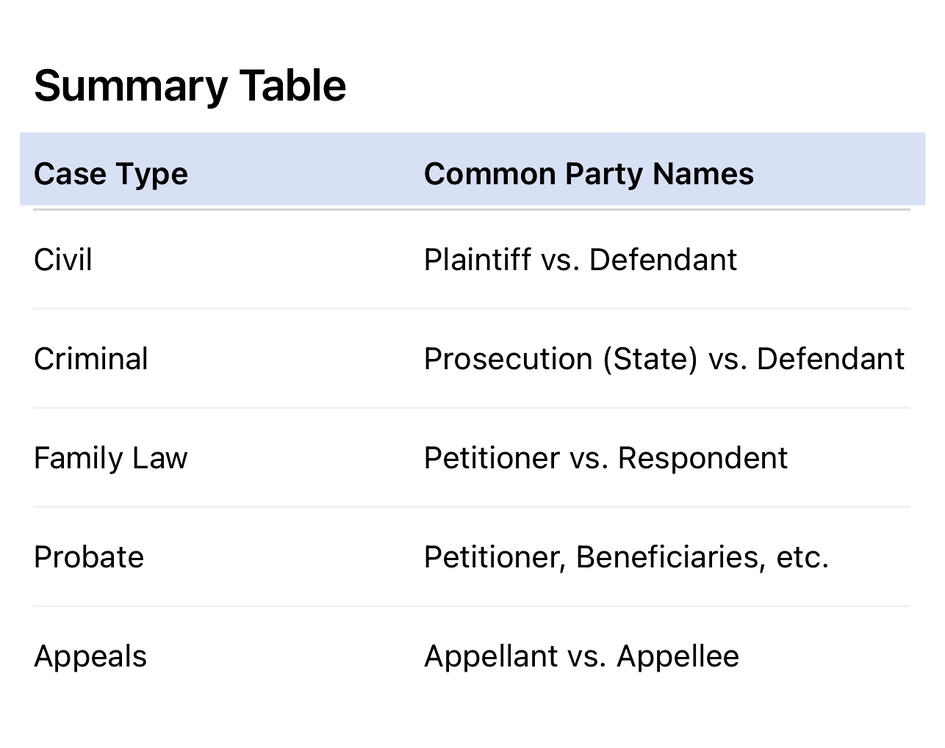Select the Family Law cell

pos(111,458)
